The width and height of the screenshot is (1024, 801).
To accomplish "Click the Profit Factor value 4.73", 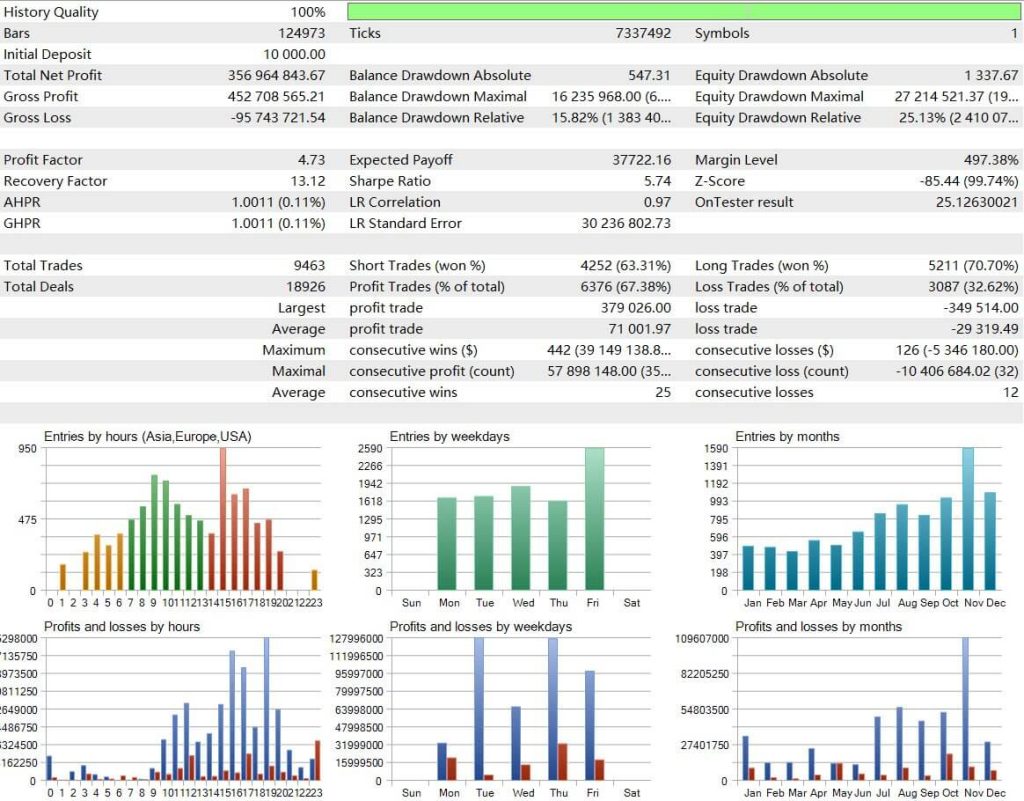I will [311, 160].
